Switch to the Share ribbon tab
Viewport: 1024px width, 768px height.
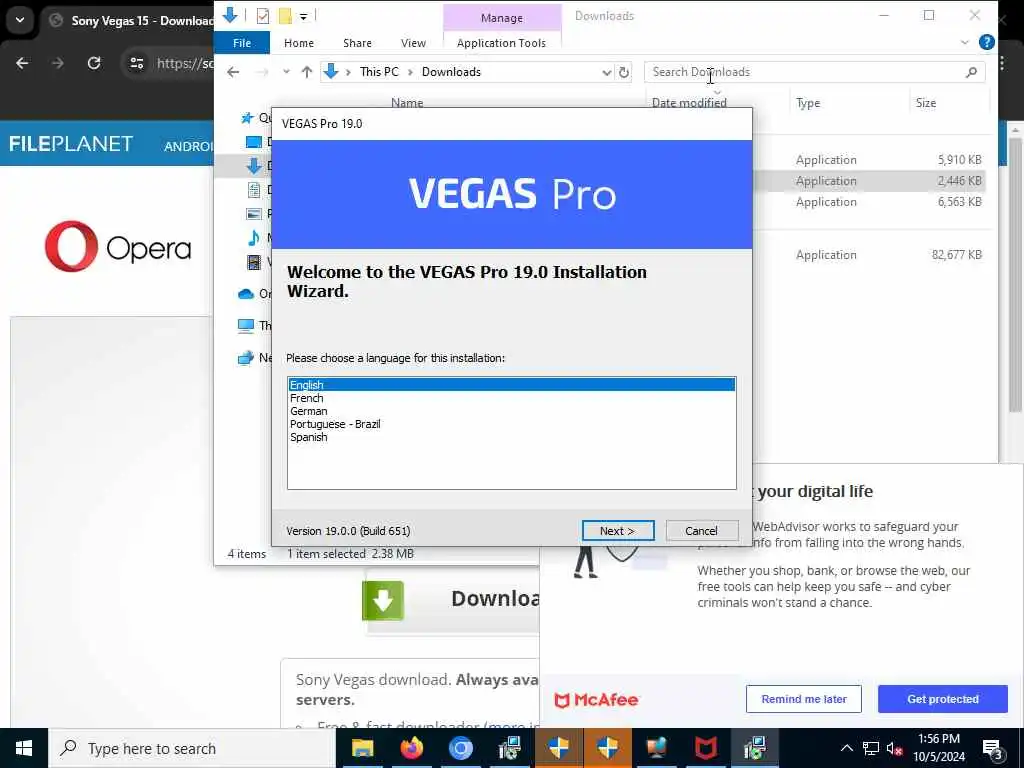pos(357,43)
